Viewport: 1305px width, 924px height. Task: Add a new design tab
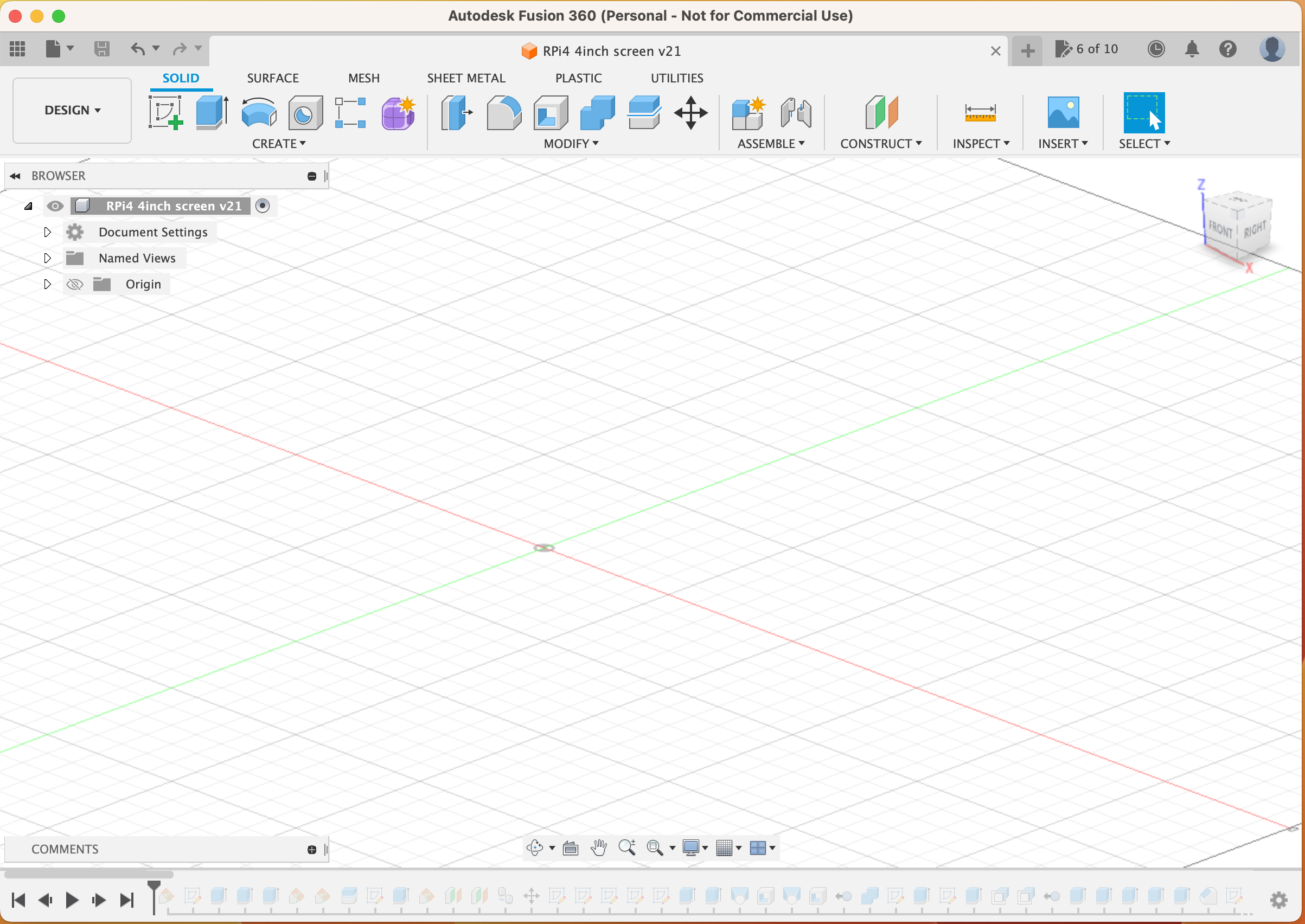1027,51
